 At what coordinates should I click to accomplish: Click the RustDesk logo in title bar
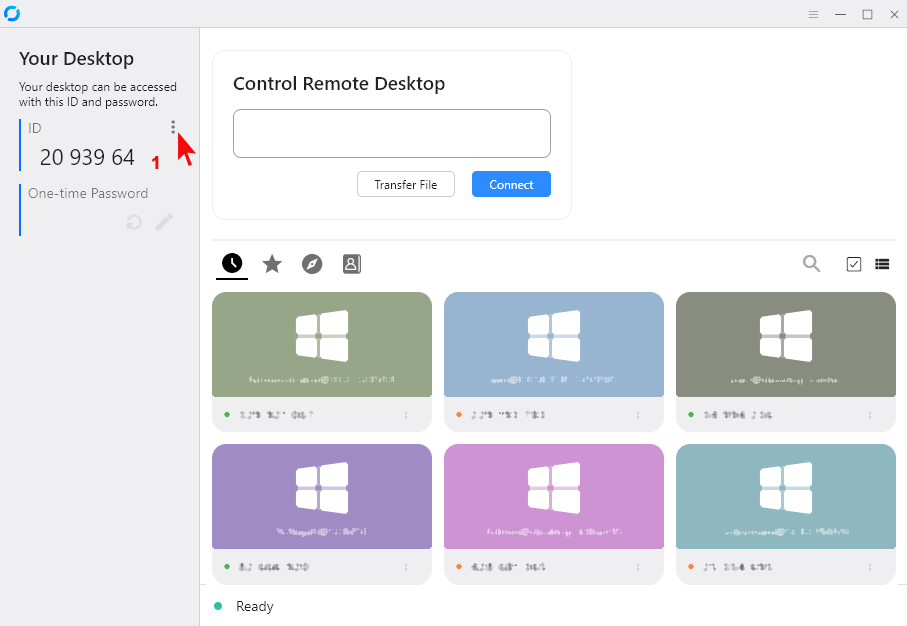pyautogui.click(x=12, y=13)
